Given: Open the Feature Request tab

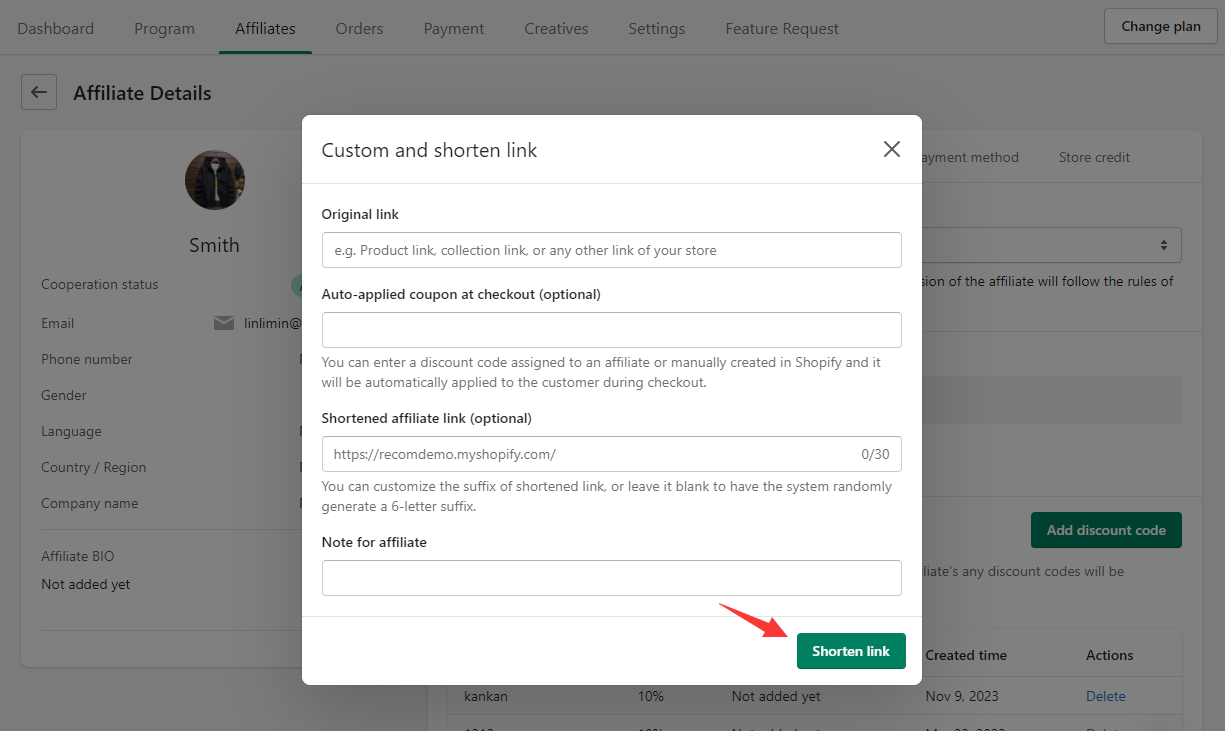Looking at the screenshot, I should tap(782, 28).
